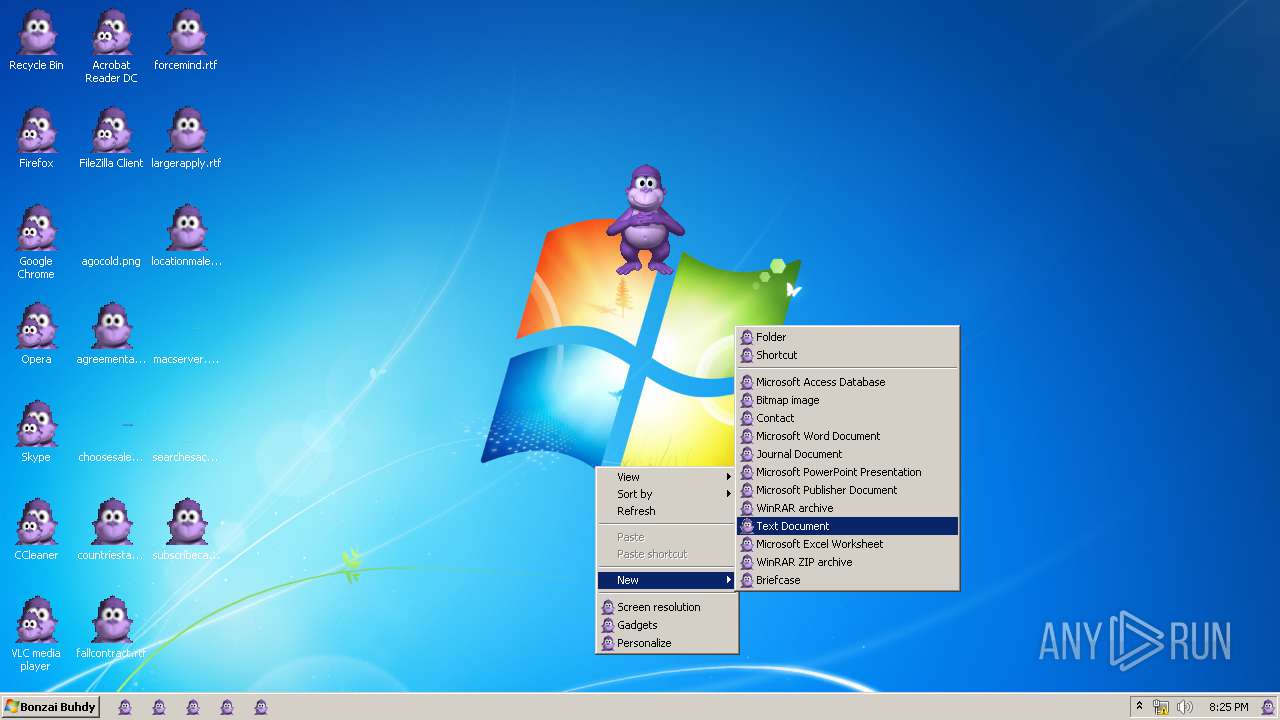The height and width of the screenshot is (720, 1280).
Task: Open the Bonzai Buhdy Start button
Action: pyautogui.click(x=50, y=707)
